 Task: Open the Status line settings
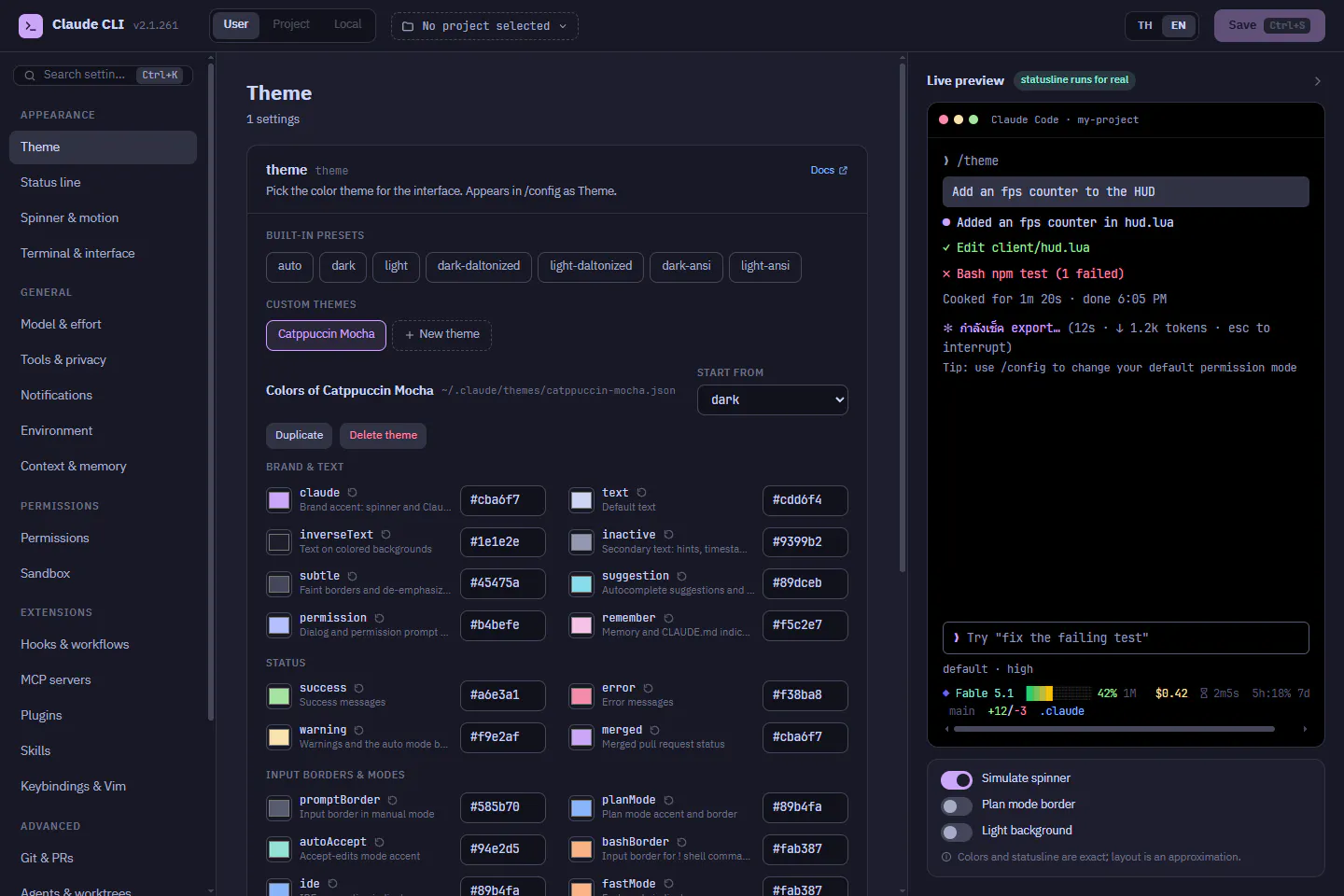pyautogui.click(x=103, y=183)
